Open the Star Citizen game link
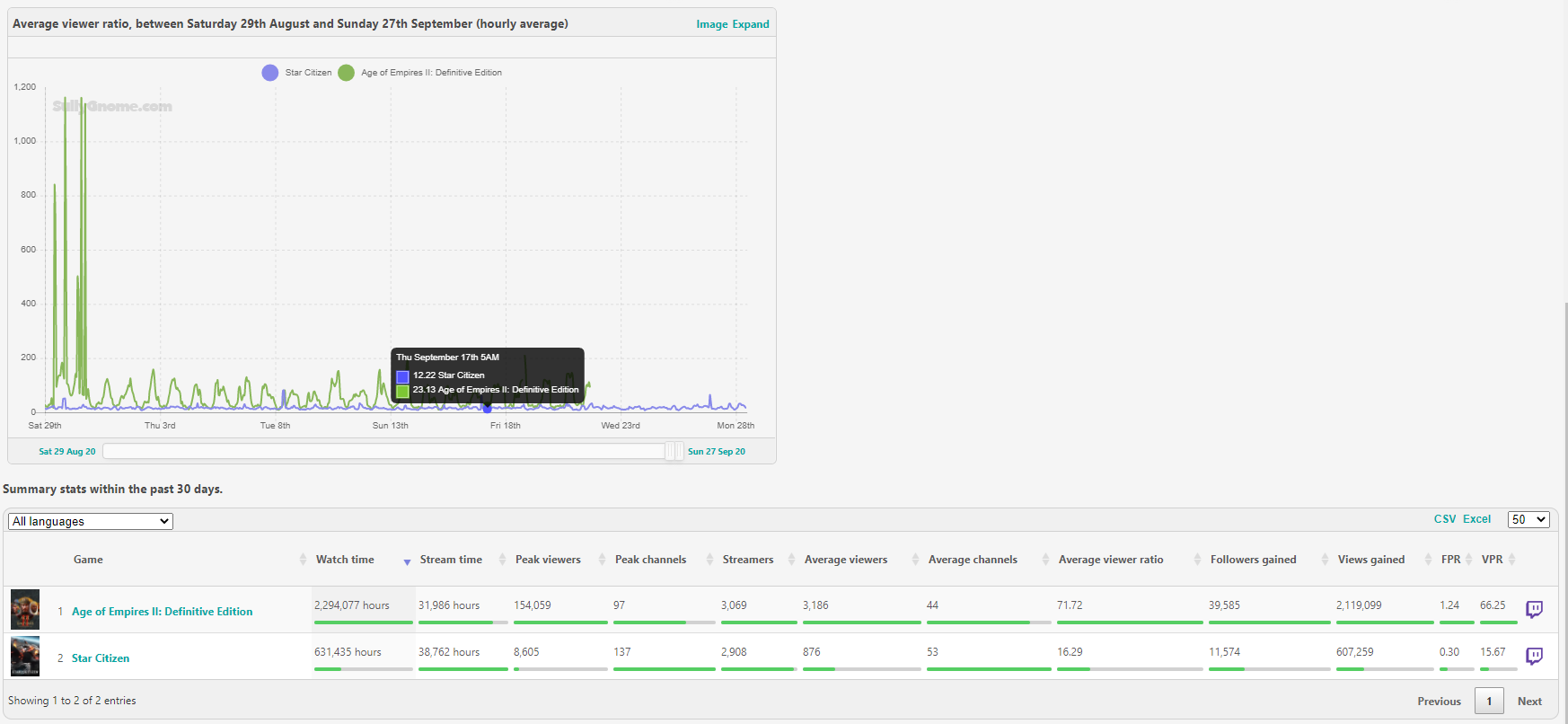 pos(101,658)
